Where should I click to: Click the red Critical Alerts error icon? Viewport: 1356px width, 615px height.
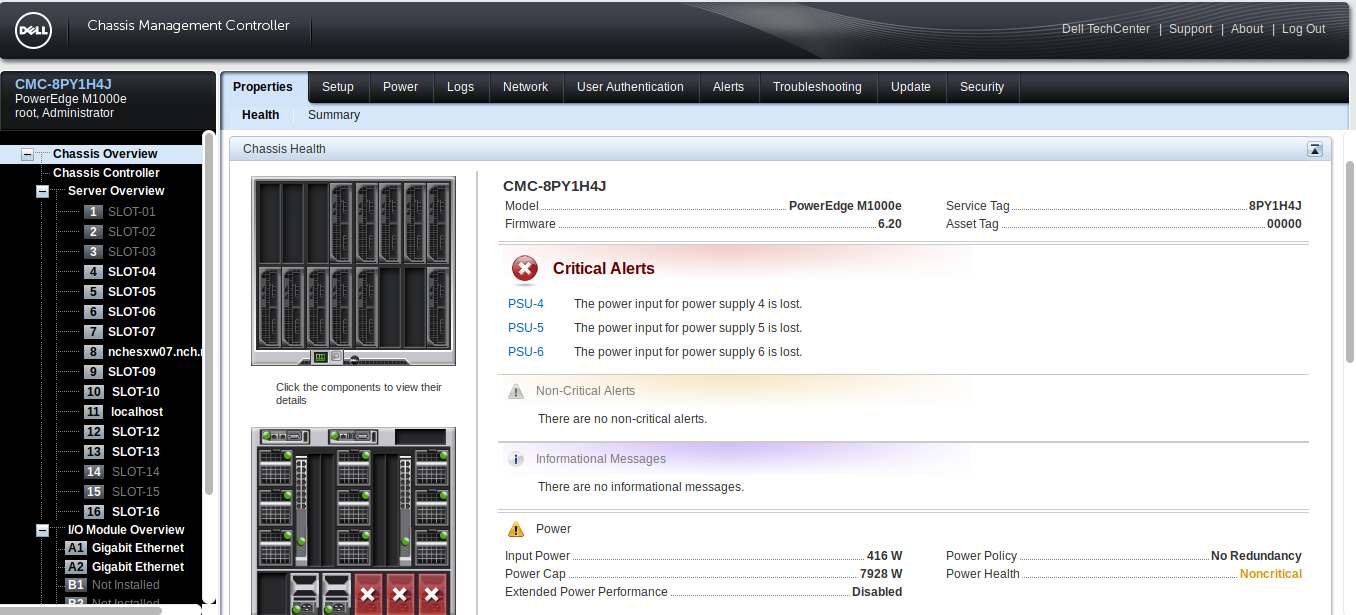[x=525, y=269]
